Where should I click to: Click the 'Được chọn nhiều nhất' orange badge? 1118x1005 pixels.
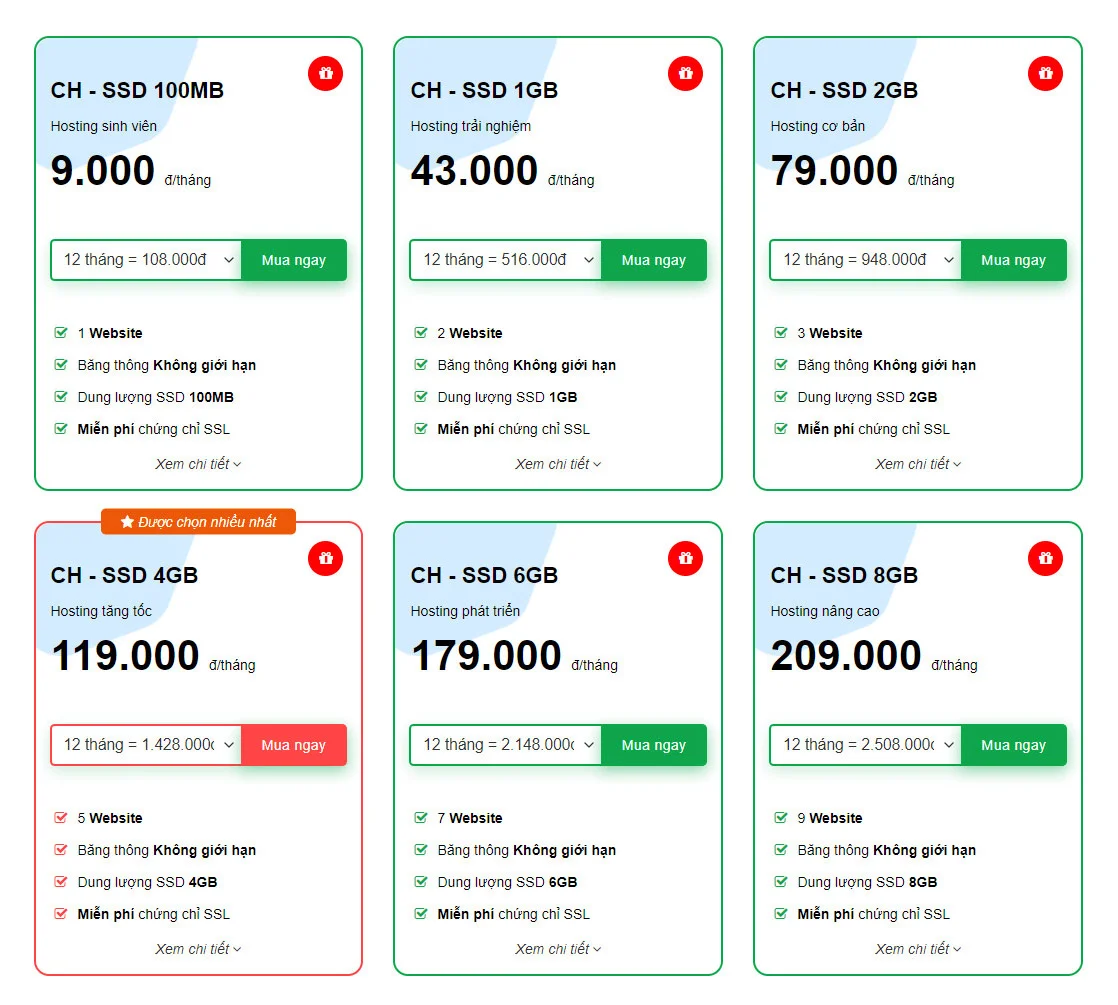coord(198,522)
